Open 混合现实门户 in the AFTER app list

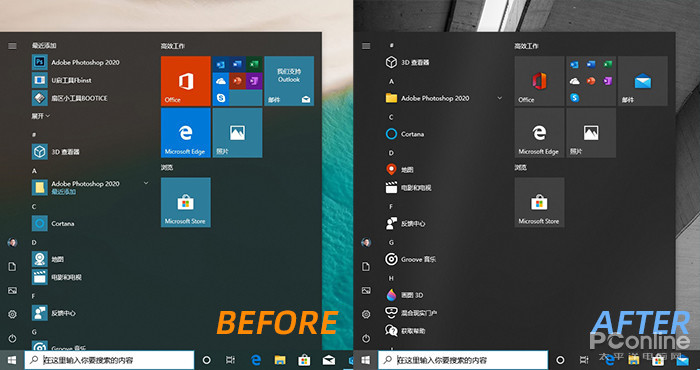tap(411, 313)
